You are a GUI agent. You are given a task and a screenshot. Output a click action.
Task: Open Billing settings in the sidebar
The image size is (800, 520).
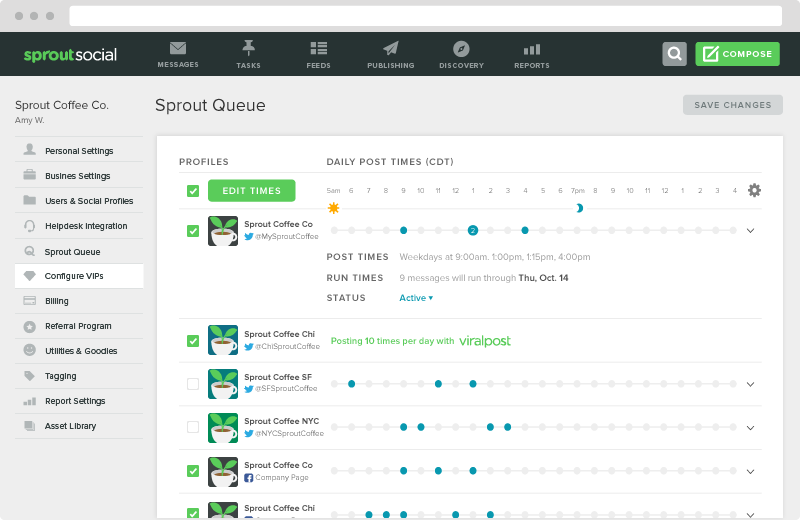pos(79,301)
